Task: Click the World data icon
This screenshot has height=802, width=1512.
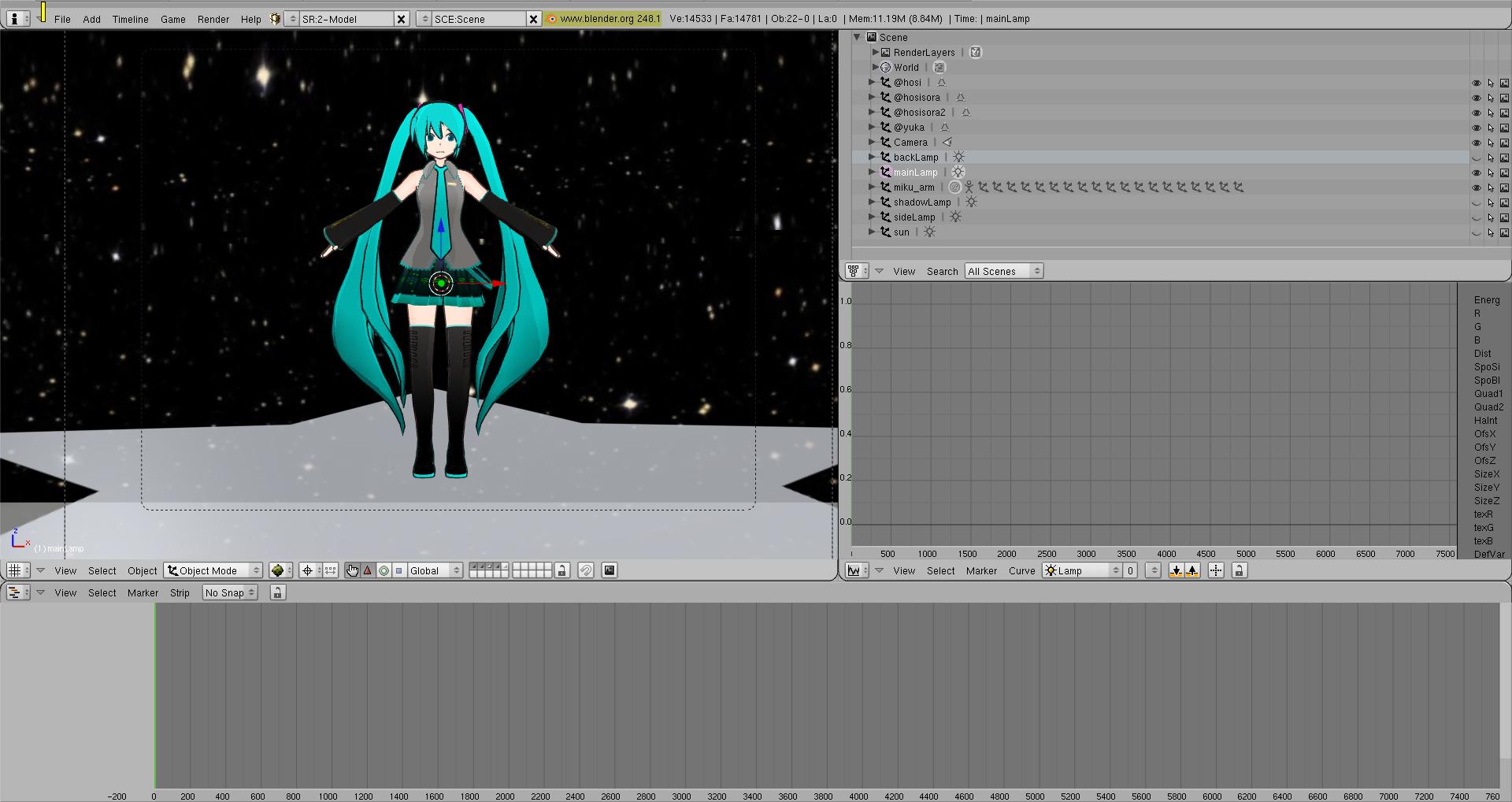Action: [x=939, y=67]
